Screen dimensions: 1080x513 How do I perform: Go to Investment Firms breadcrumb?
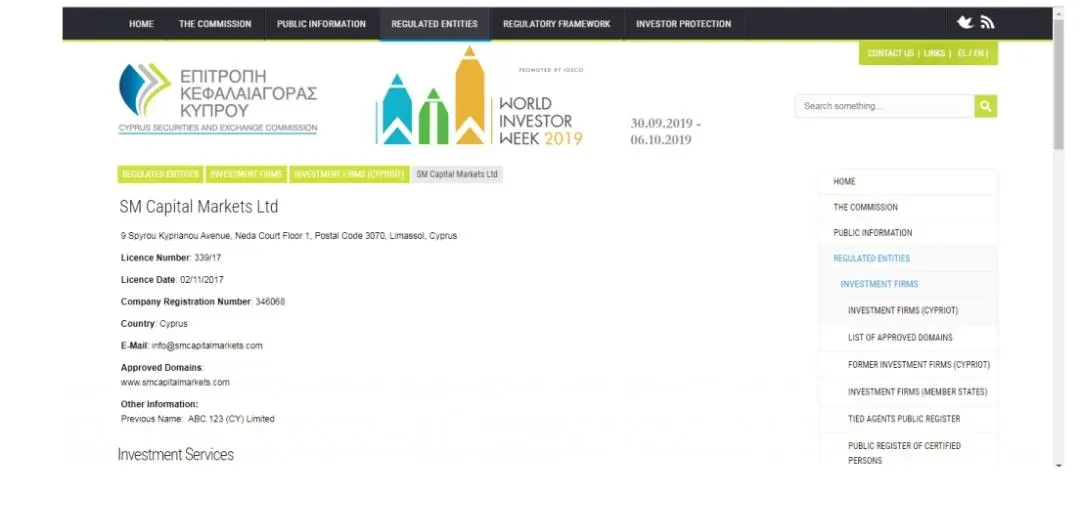[246, 174]
